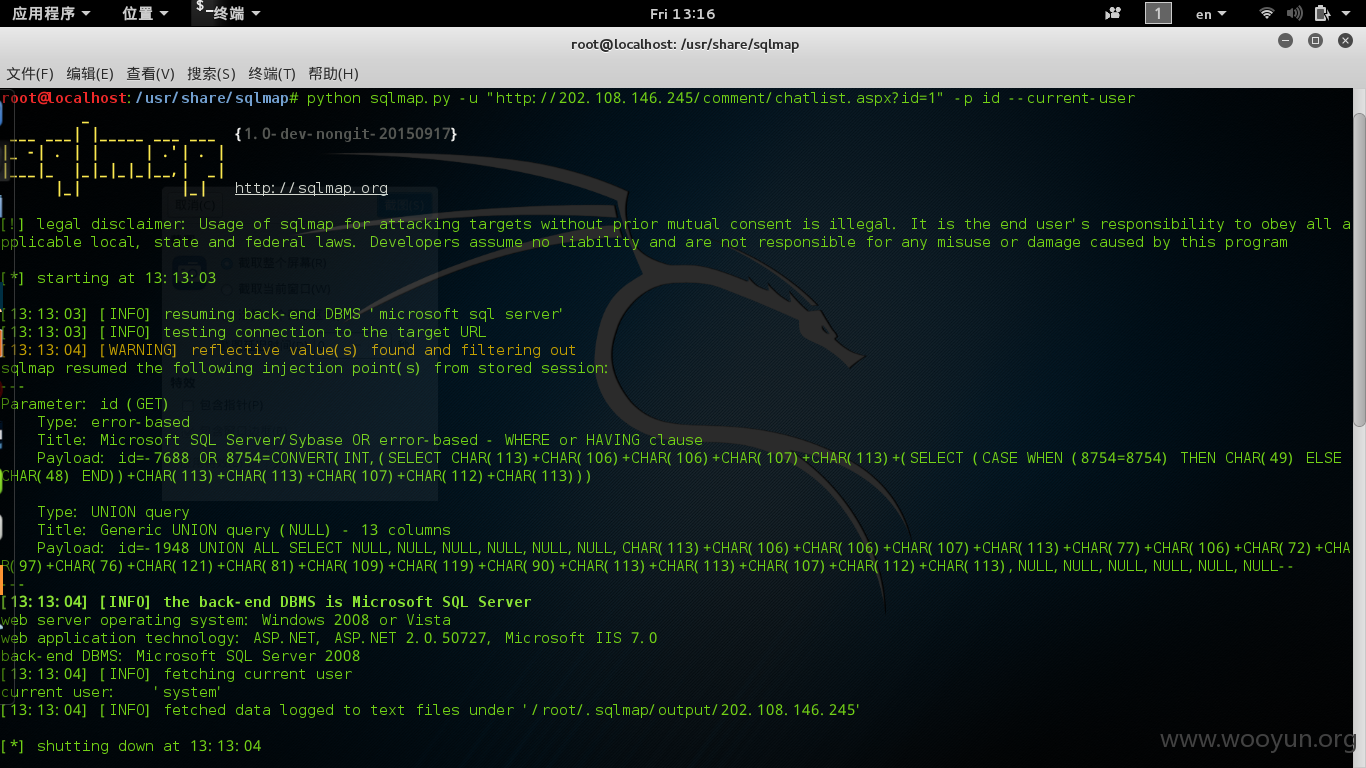Click the 'starting at 13:13:03' line
Screen dimensions: 1366x768
pyautogui.click(x=109, y=278)
